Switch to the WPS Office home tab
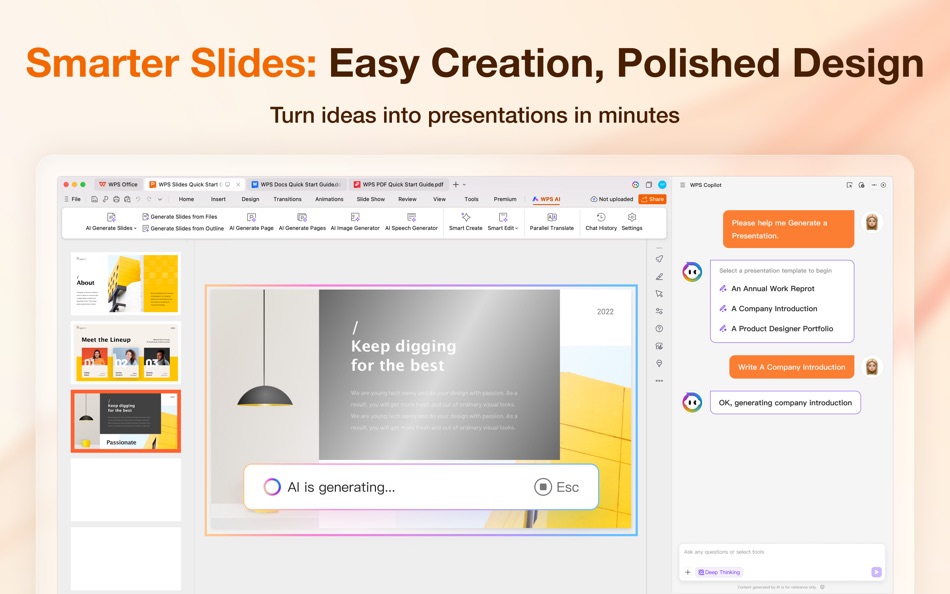Screen dimensions: 950x594 [118, 184]
